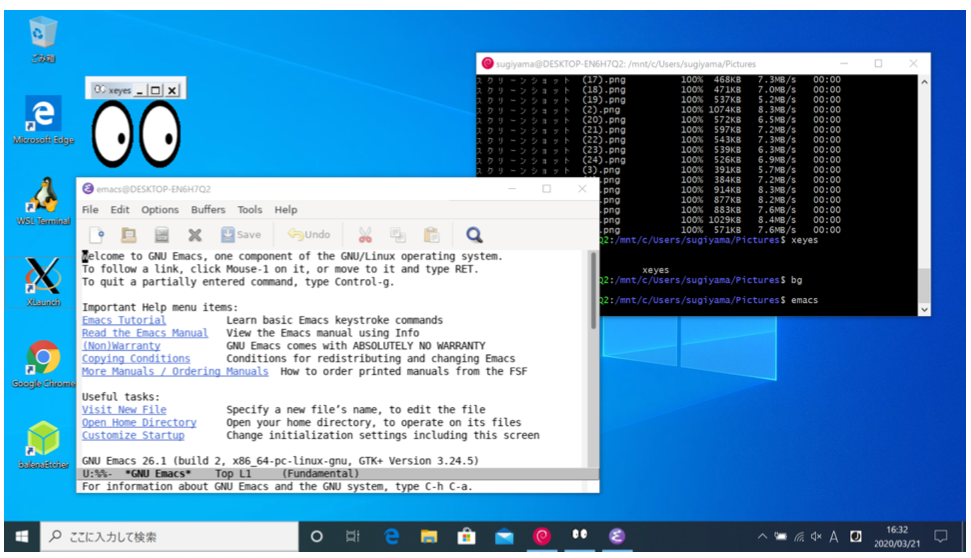Click the Save button in Emacs toolbar
Screen dimensions: 971x558
pyautogui.click(x=241, y=235)
